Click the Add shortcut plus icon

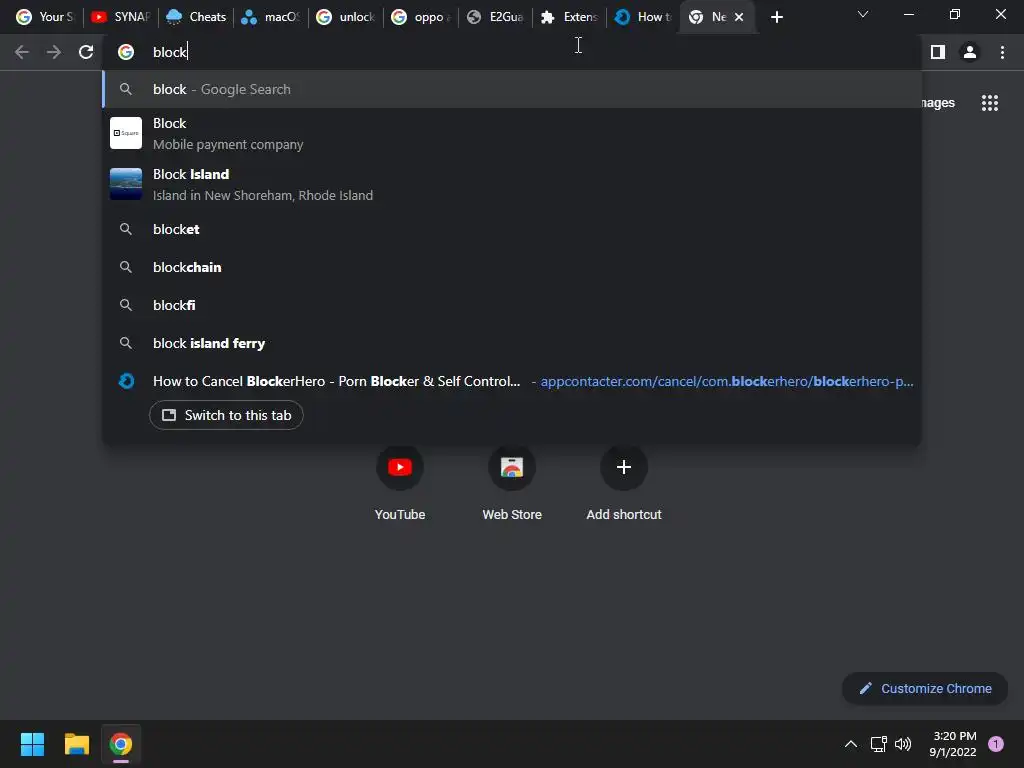[x=624, y=467]
